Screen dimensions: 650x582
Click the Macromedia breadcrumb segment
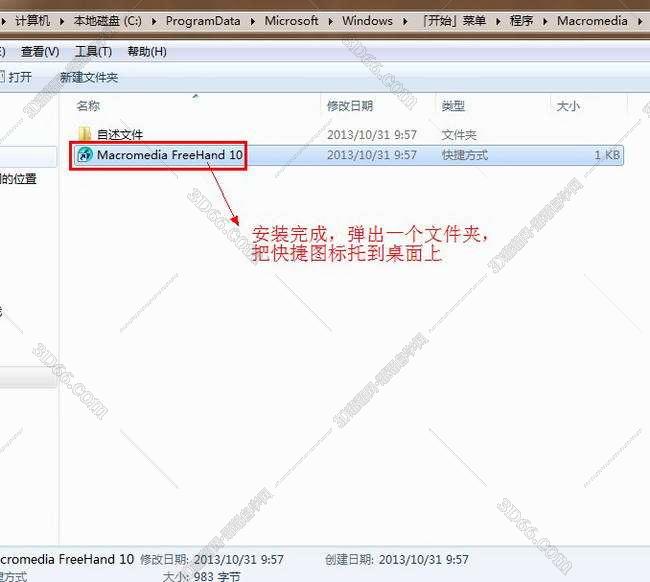pos(592,21)
